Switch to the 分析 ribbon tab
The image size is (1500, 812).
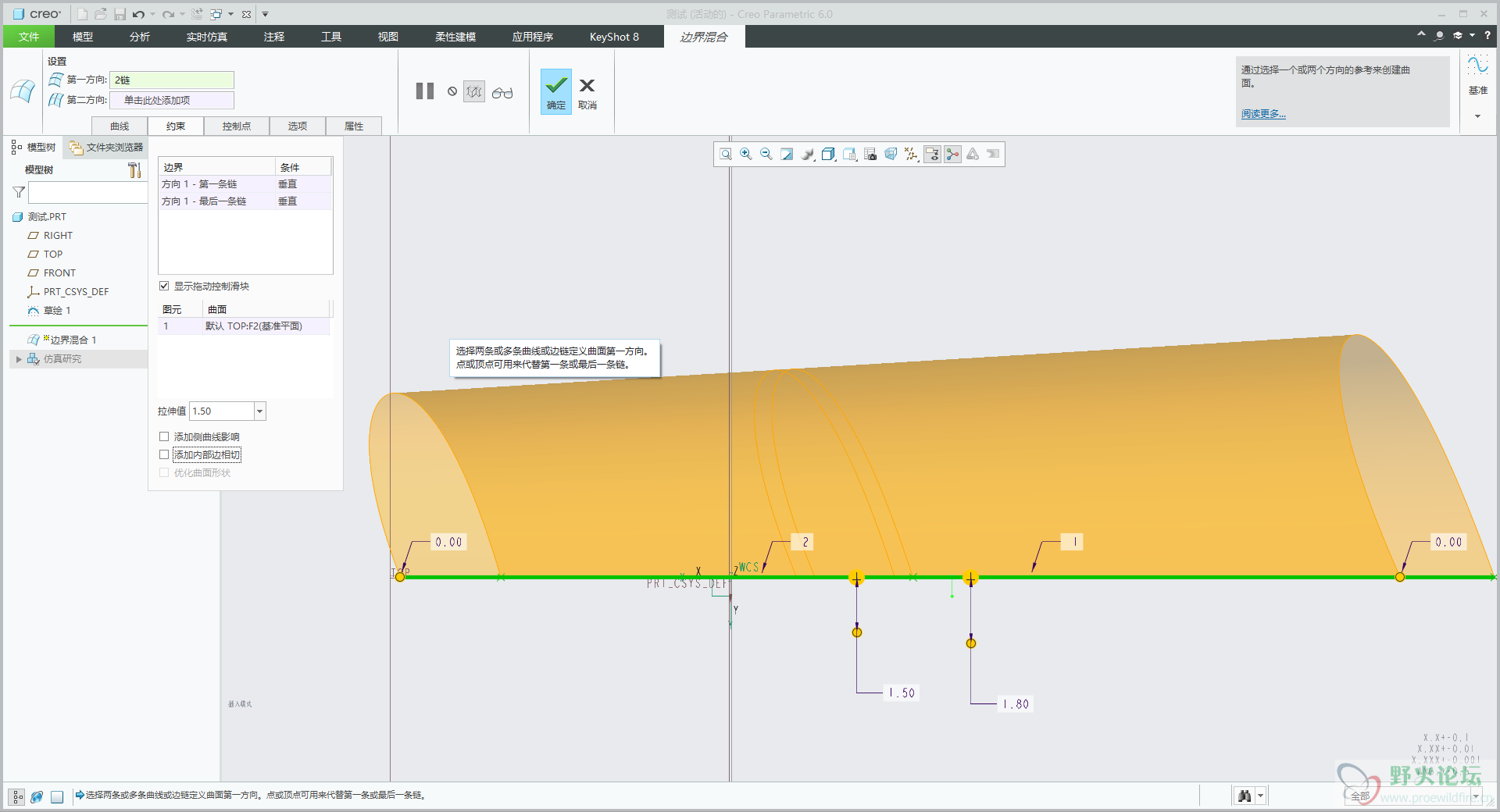click(140, 37)
